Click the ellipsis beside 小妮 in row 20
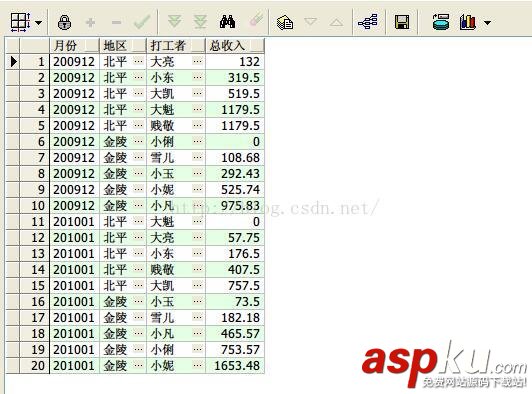532x394 pixels. 197,365
